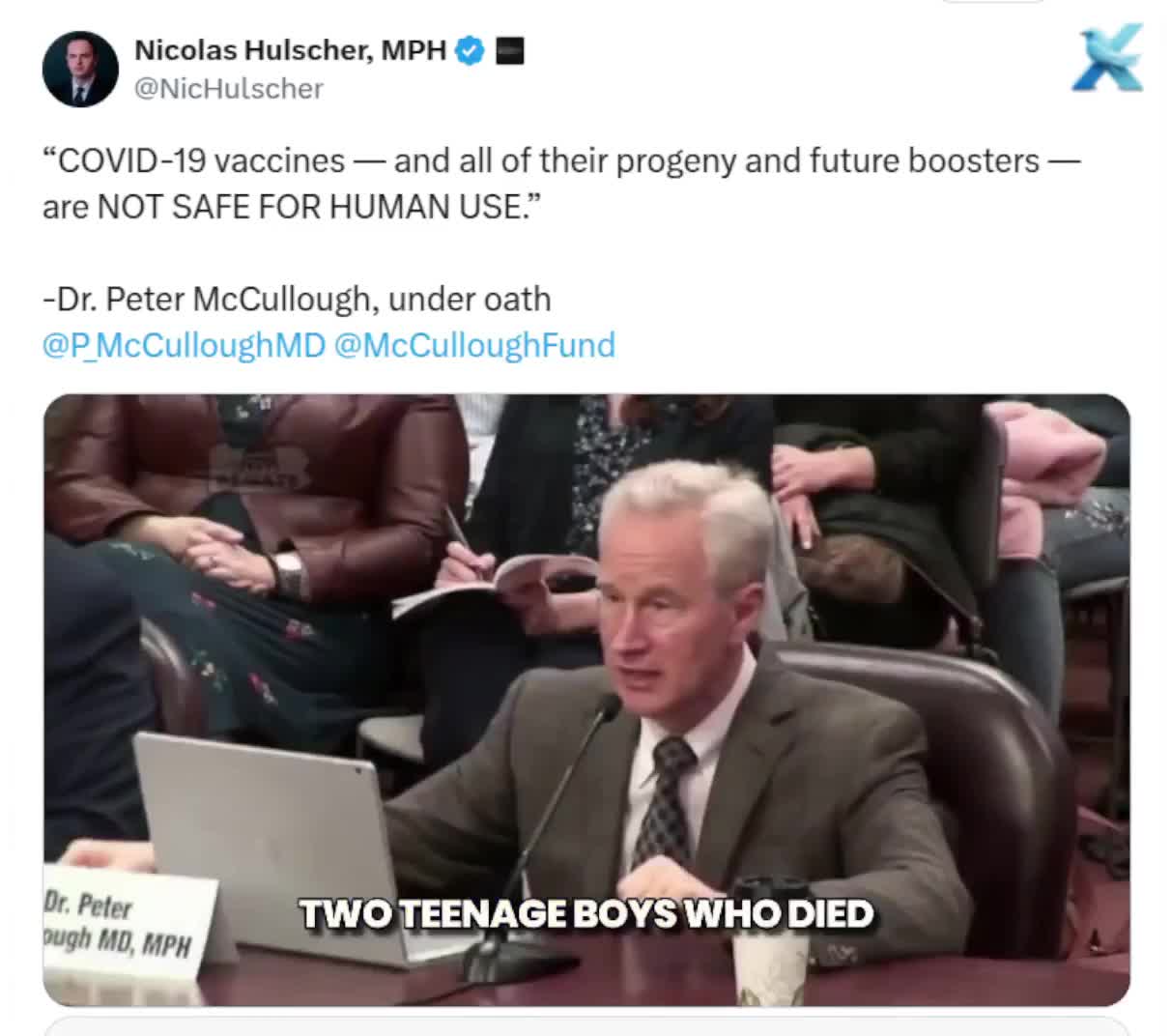Viewport: 1171px width, 1036px height.
Task: Follow the @P_McCulloughMD mention link
Action: [184, 345]
